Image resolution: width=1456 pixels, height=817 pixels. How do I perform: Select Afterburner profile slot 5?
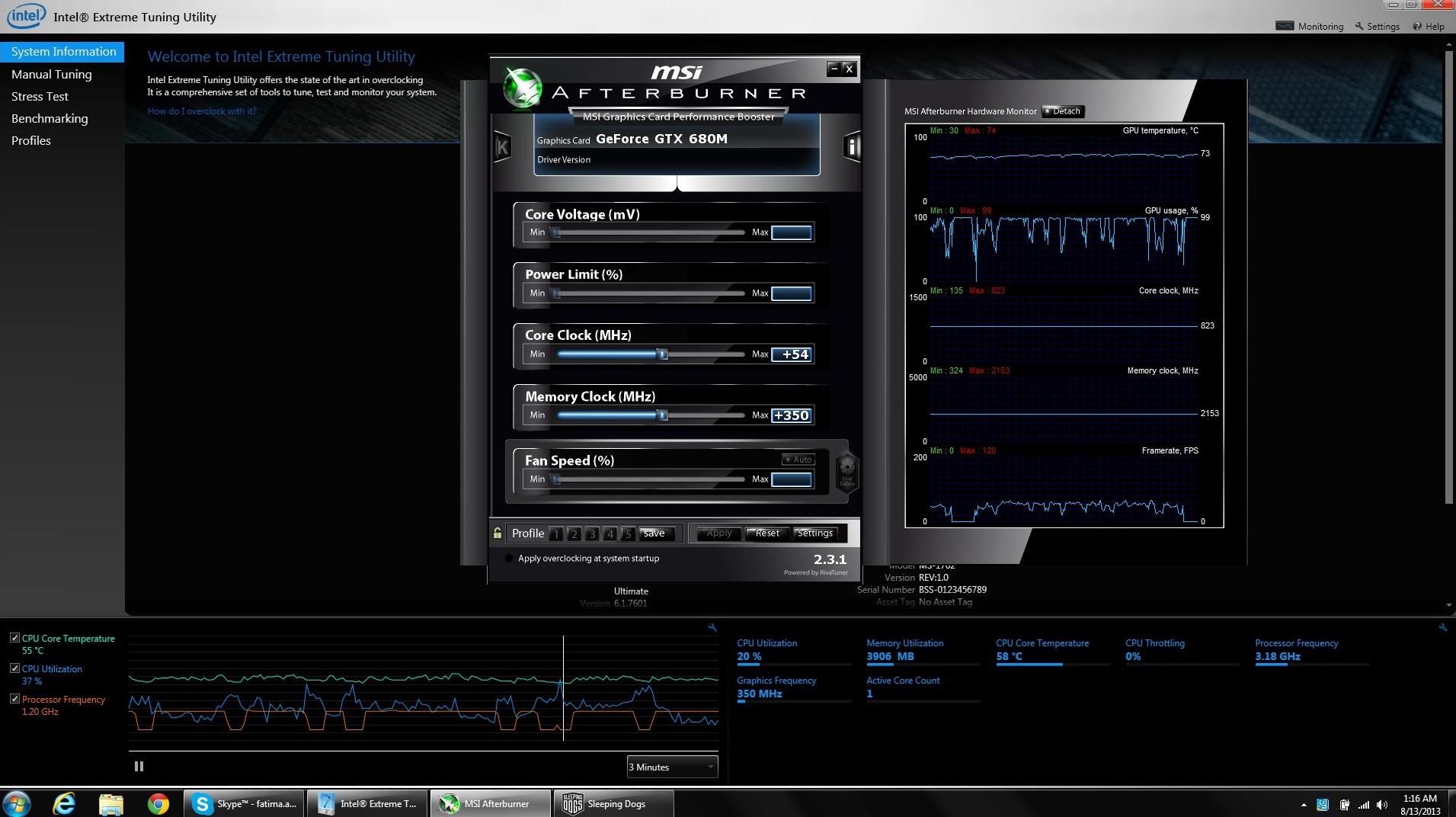pyautogui.click(x=628, y=533)
